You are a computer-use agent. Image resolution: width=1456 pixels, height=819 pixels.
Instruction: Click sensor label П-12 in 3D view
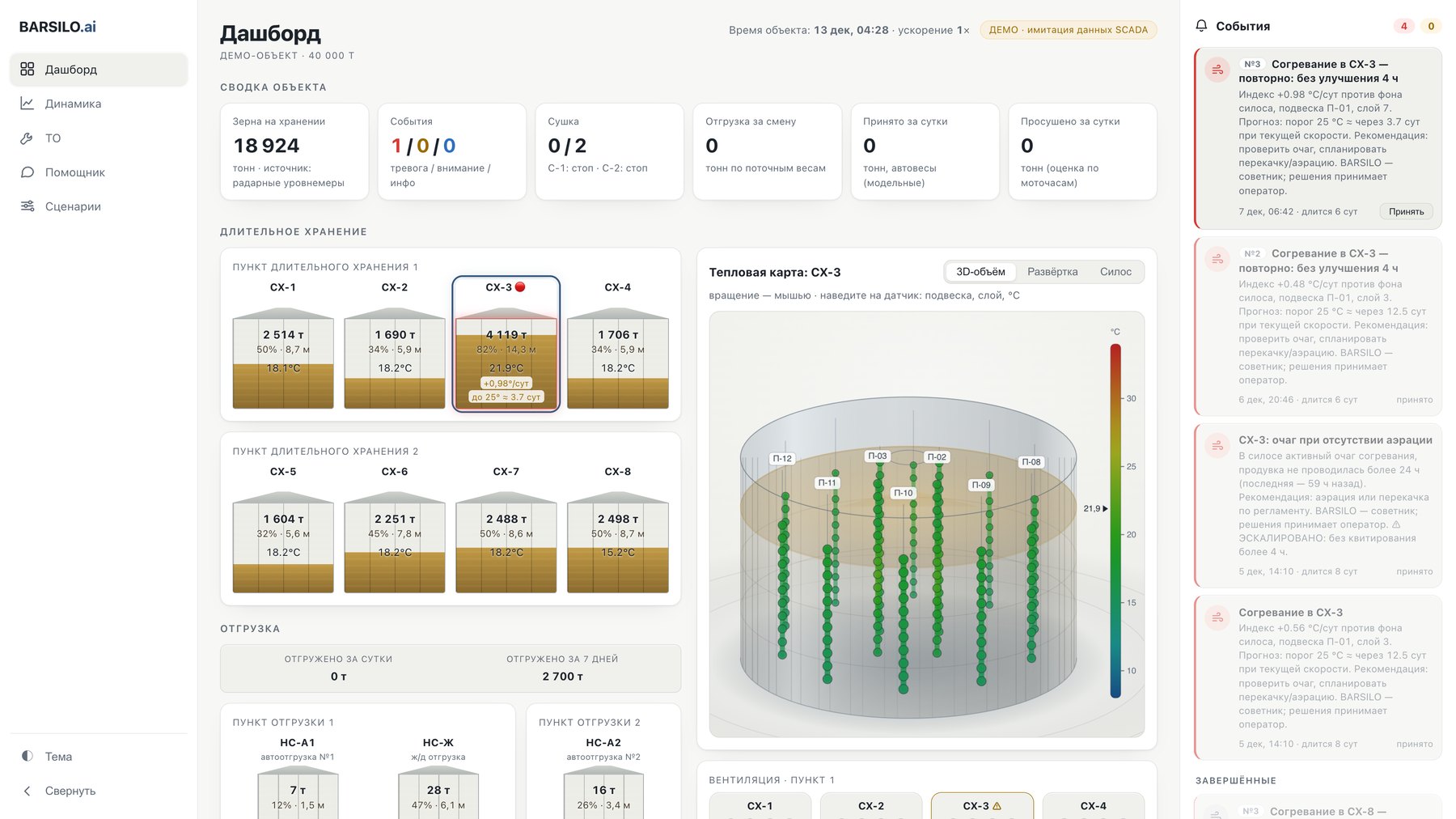[782, 459]
